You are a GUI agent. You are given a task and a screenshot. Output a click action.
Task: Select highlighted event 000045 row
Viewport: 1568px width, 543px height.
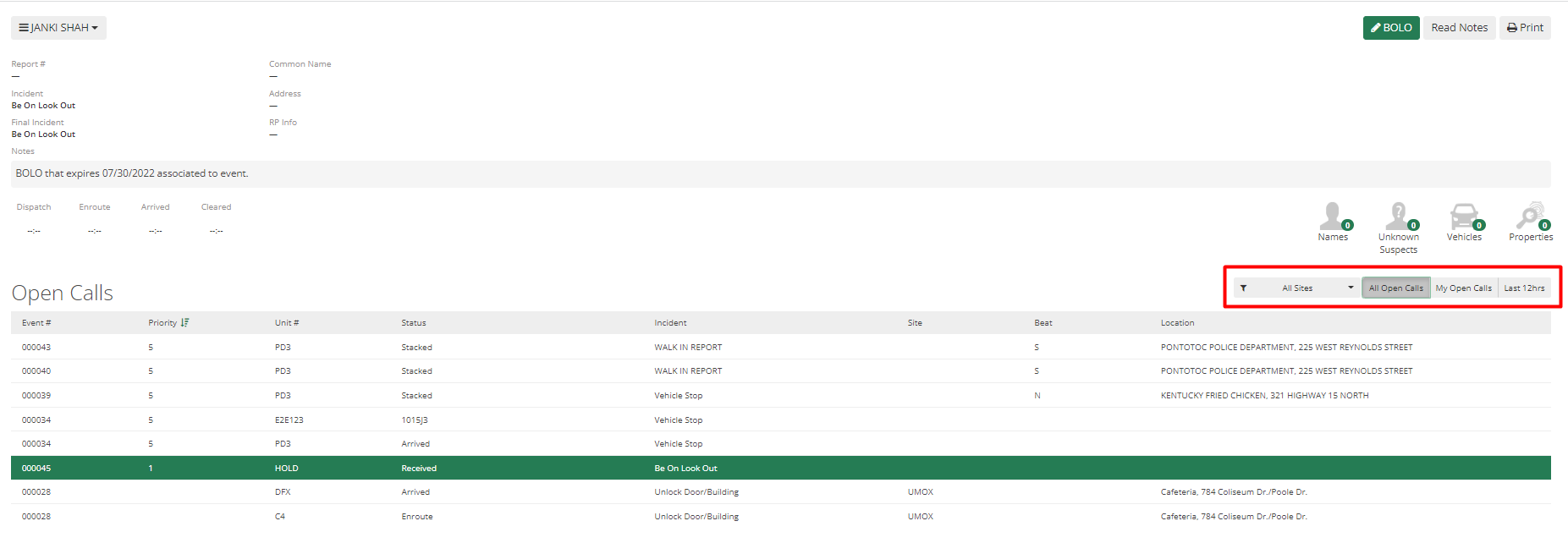click(781, 469)
